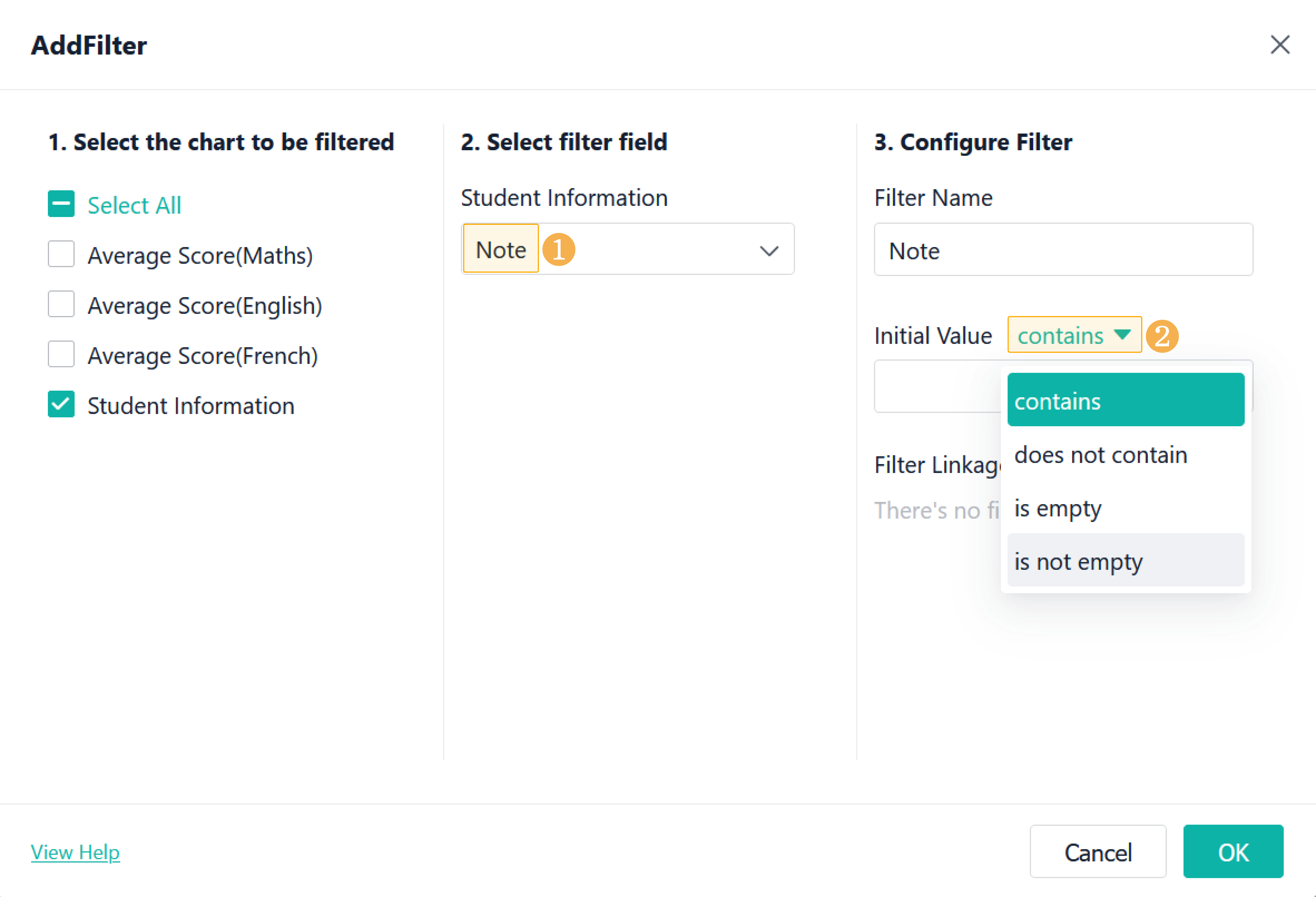Click the Cancel button

[1097, 852]
